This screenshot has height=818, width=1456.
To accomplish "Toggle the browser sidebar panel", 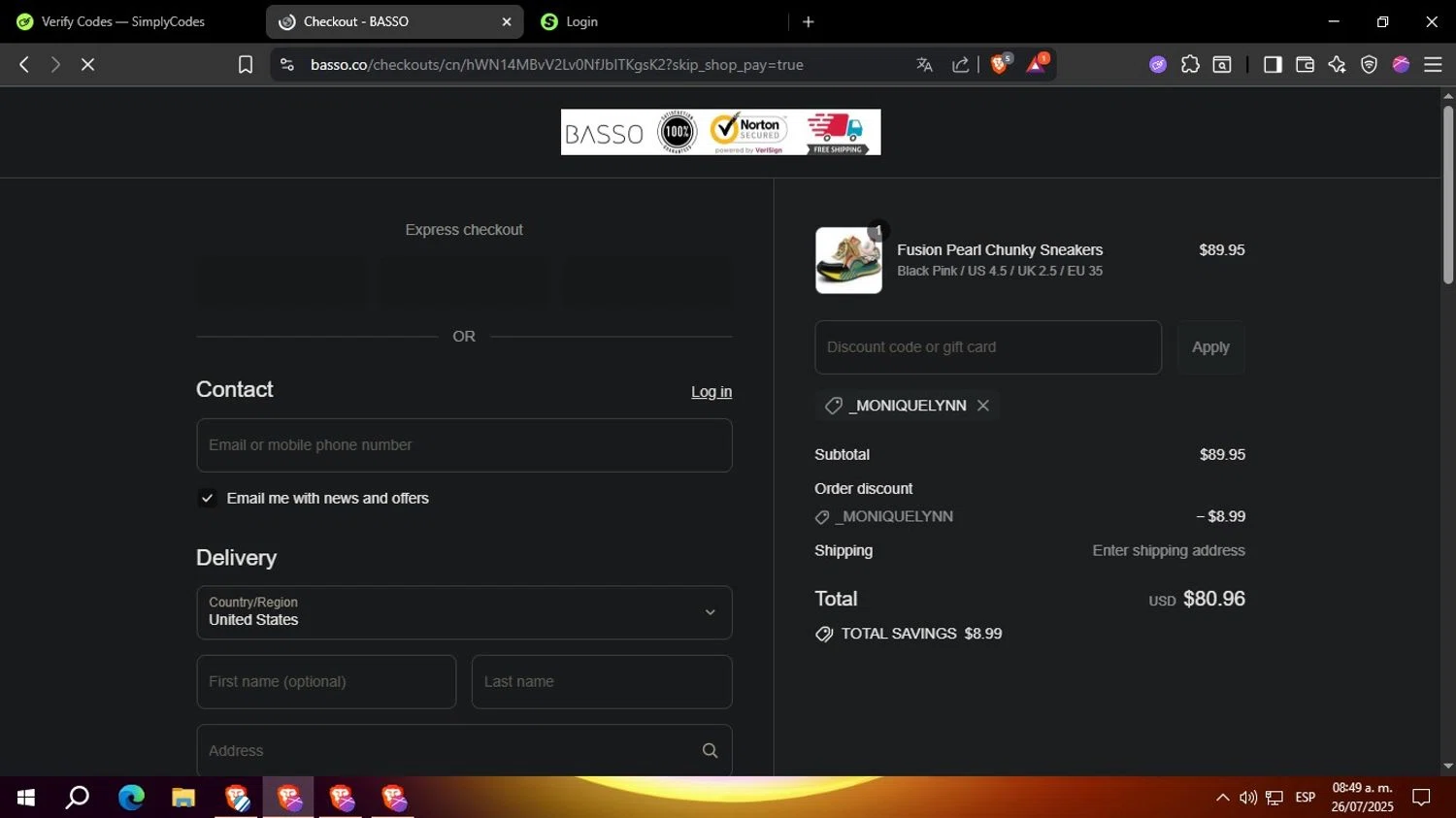I will pos(1273,64).
